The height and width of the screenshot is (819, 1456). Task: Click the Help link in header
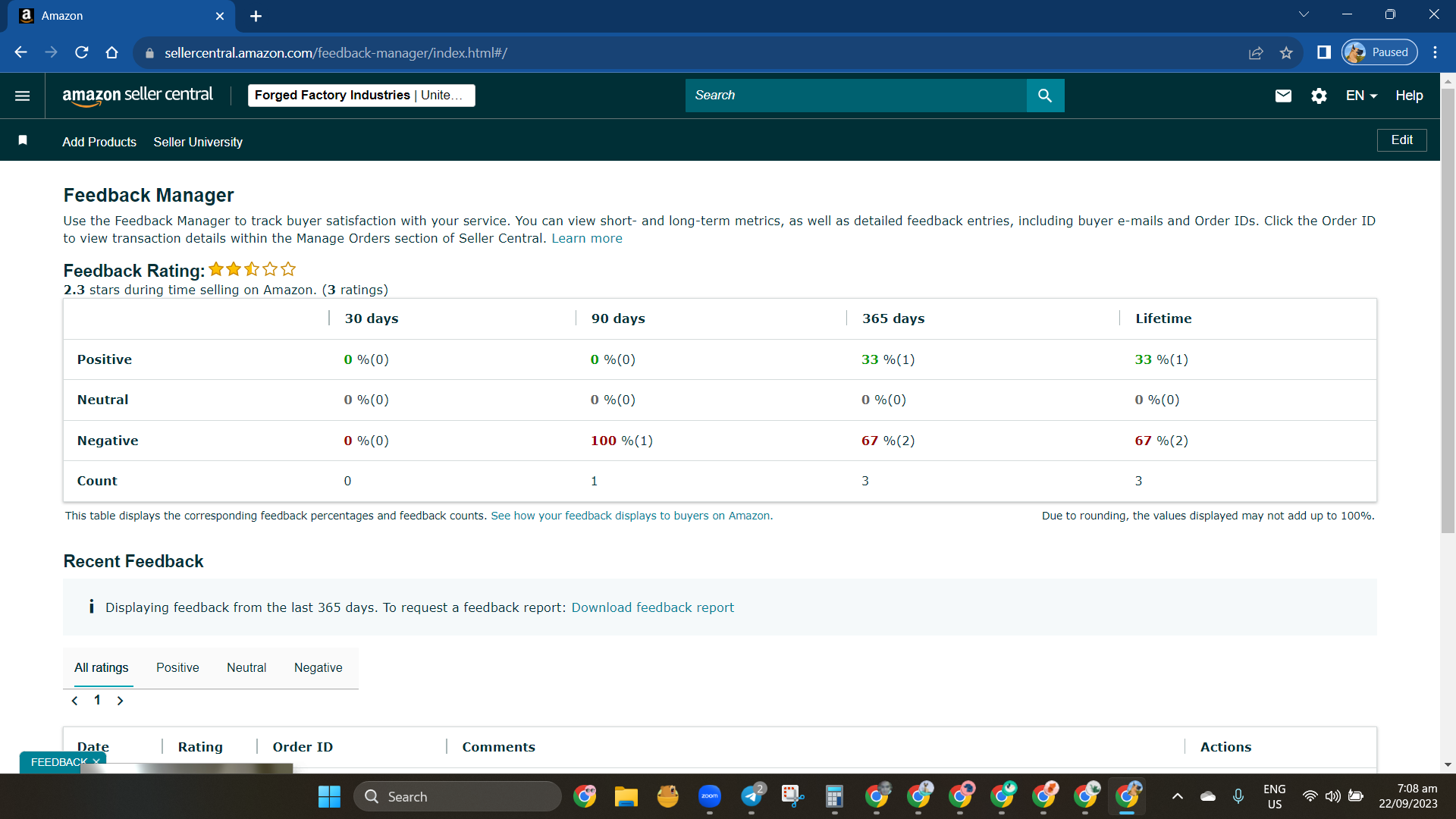click(x=1409, y=96)
